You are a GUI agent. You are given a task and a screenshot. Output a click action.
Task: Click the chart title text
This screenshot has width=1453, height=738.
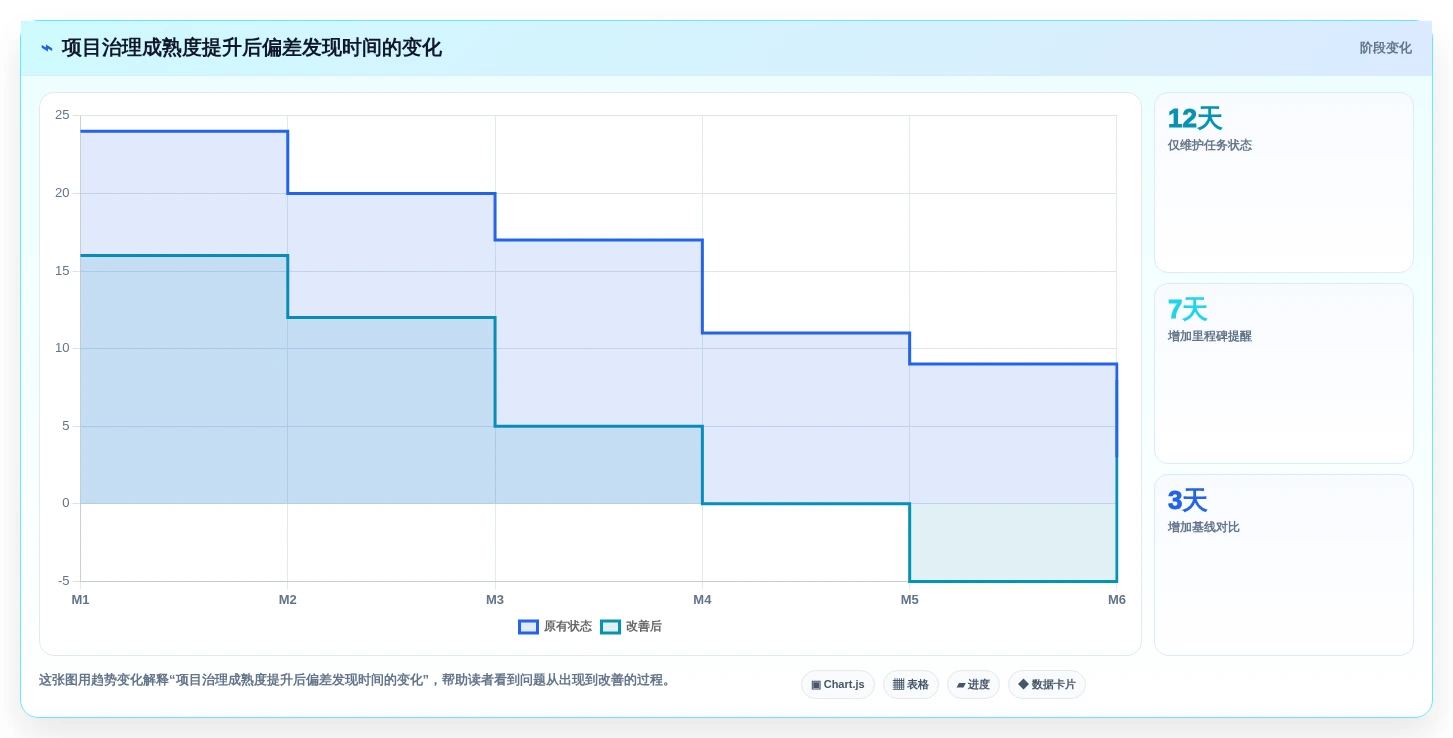coord(252,48)
